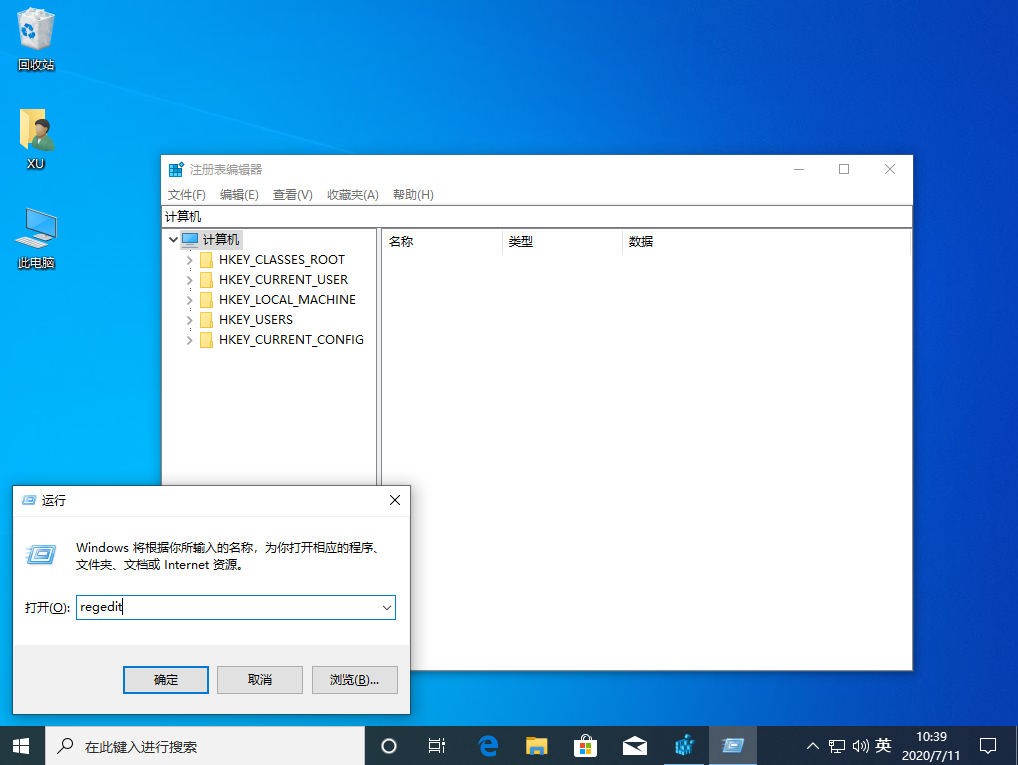The width and height of the screenshot is (1018, 765).
Task: Click the Registry Editor taskbar icon
Action: 684,744
